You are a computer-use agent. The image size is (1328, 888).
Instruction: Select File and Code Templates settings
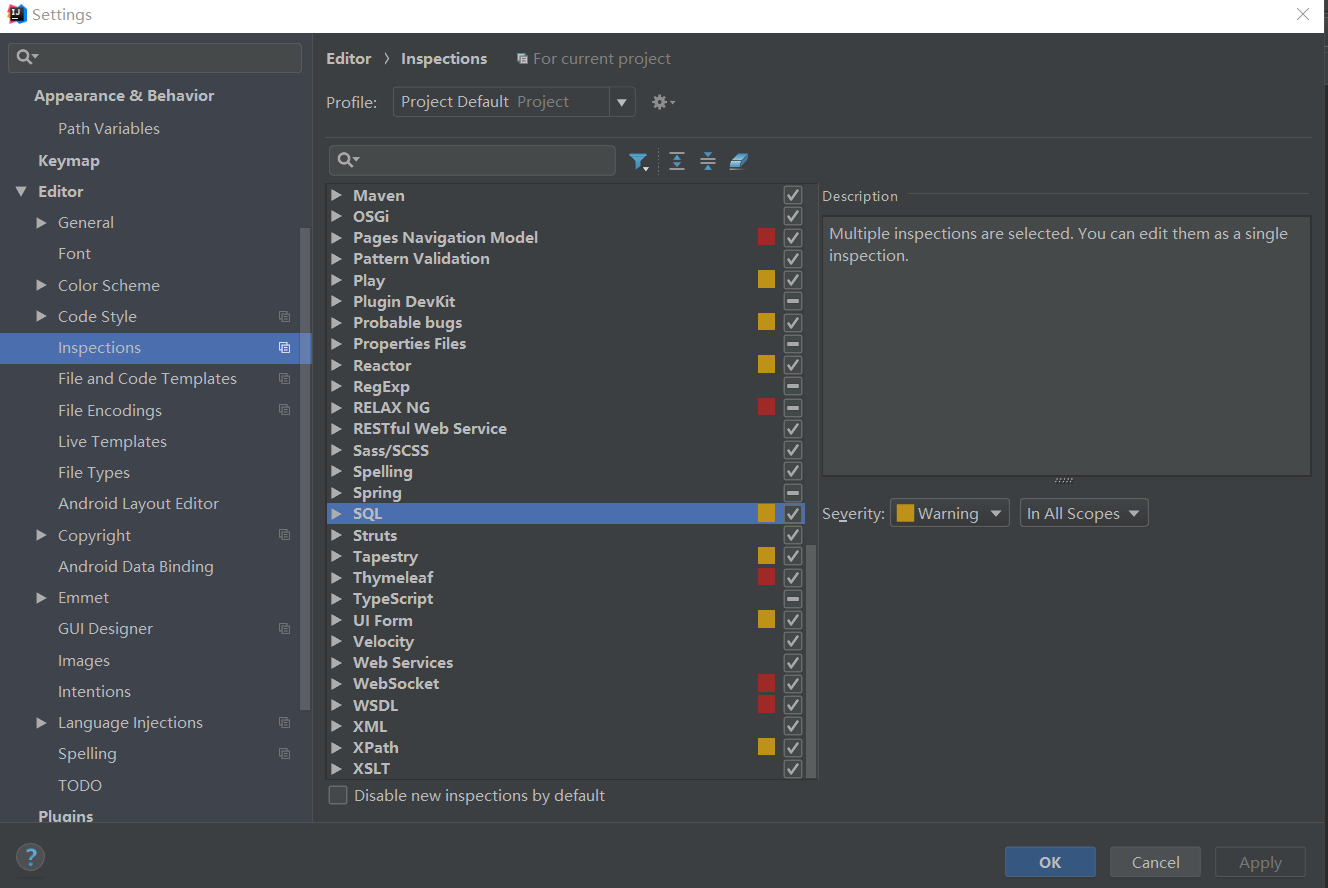point(147,379)
